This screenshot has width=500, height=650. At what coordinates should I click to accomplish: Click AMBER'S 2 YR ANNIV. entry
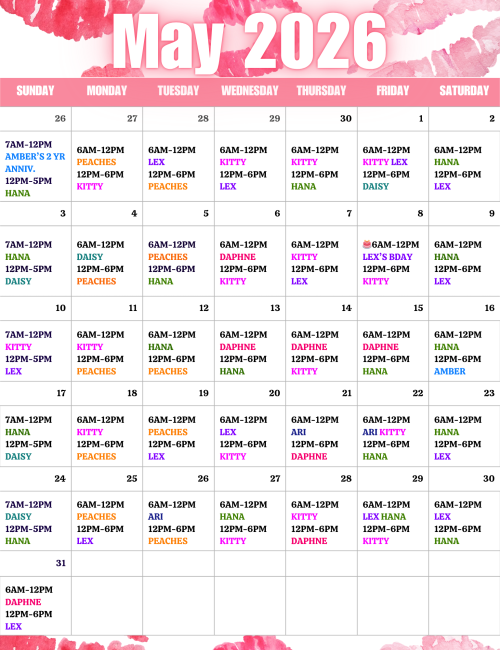(x=35, y=162)
